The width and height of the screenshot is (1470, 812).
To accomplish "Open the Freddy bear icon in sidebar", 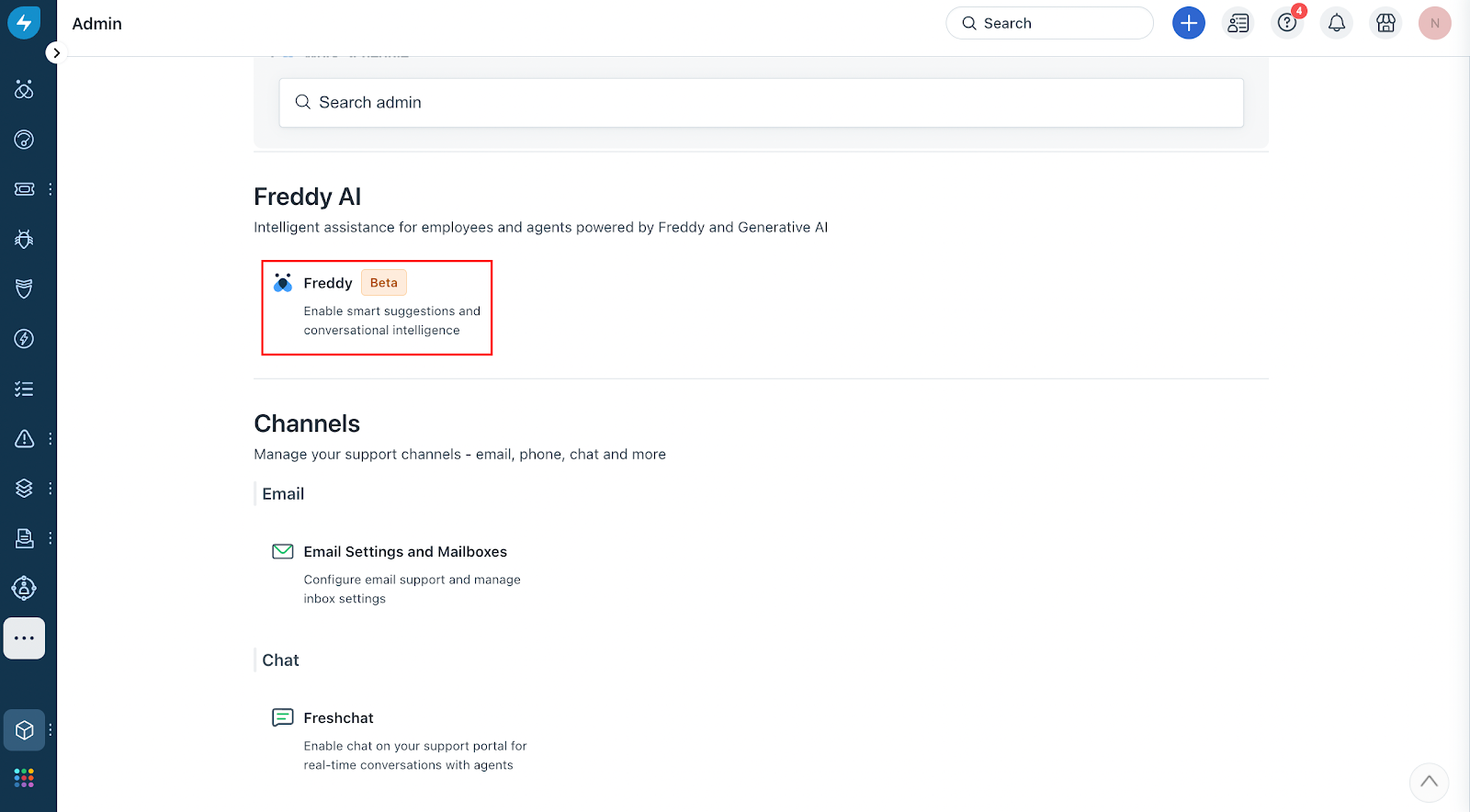I will point(24,89).
